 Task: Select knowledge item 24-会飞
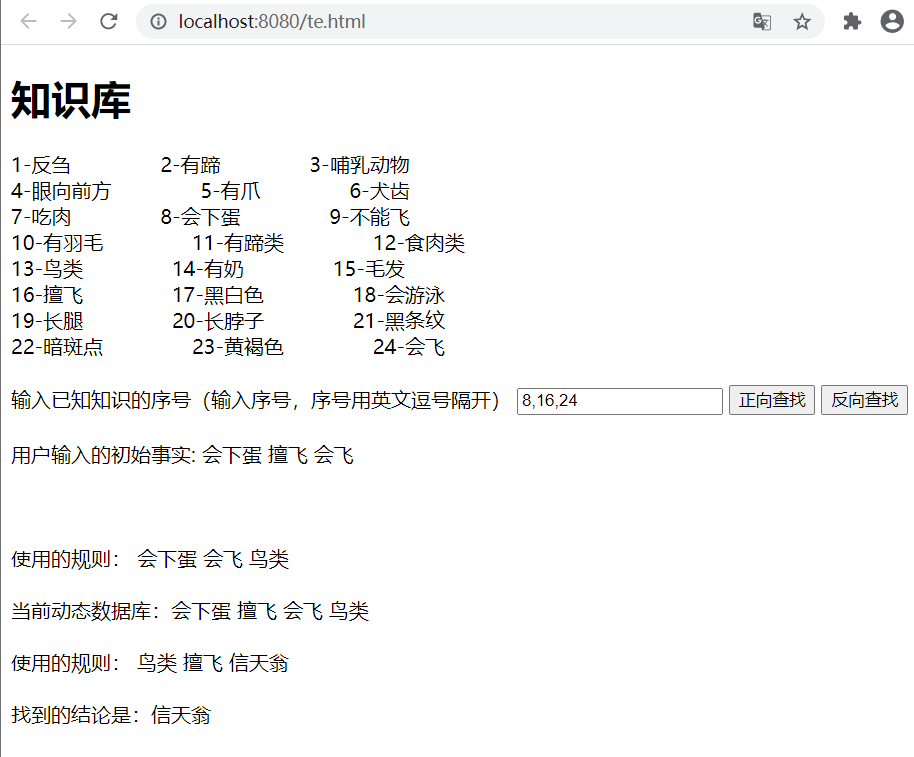click(409, 347)
